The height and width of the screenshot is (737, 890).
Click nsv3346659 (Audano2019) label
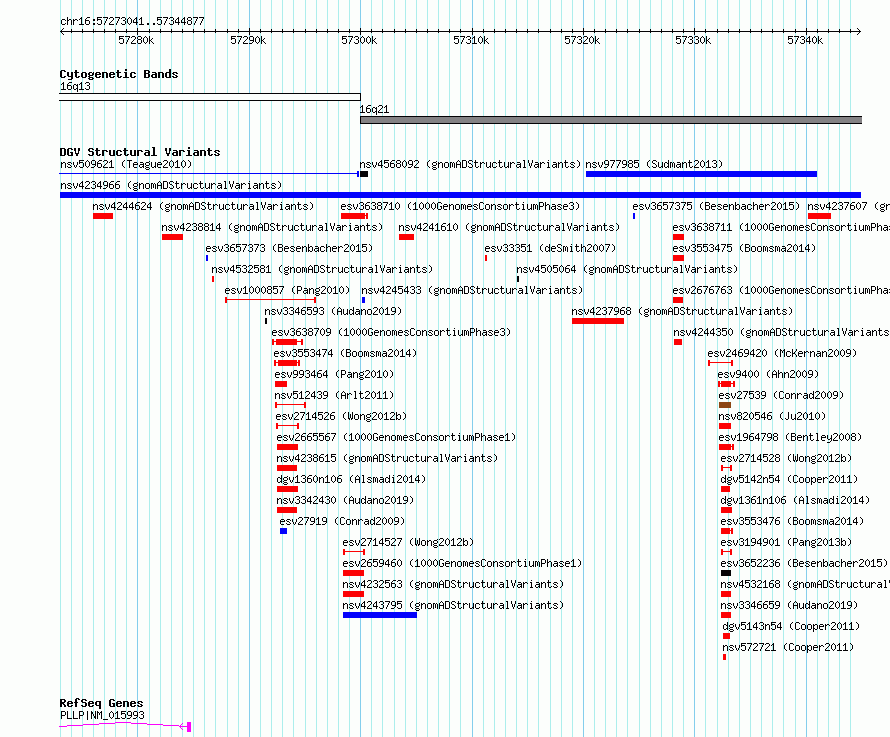789,605
